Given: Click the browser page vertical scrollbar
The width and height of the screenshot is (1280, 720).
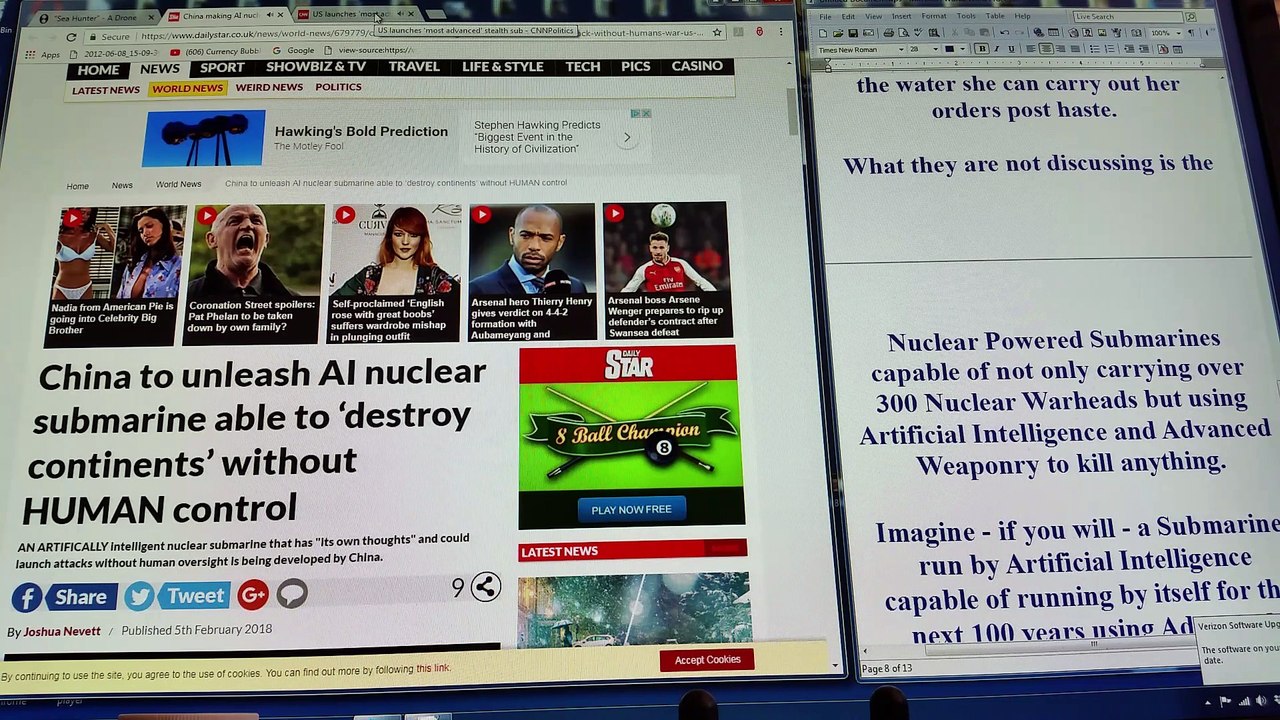Looking at the screenshot, I should 794,110.
